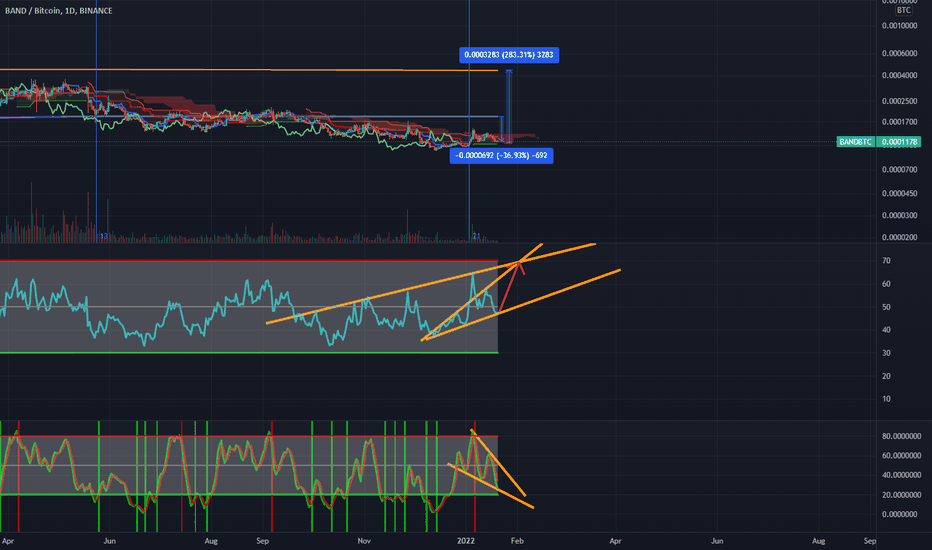Click the 70 level on the RSI scale
Viewport: 932px width, 550px height.
point(886,261)
